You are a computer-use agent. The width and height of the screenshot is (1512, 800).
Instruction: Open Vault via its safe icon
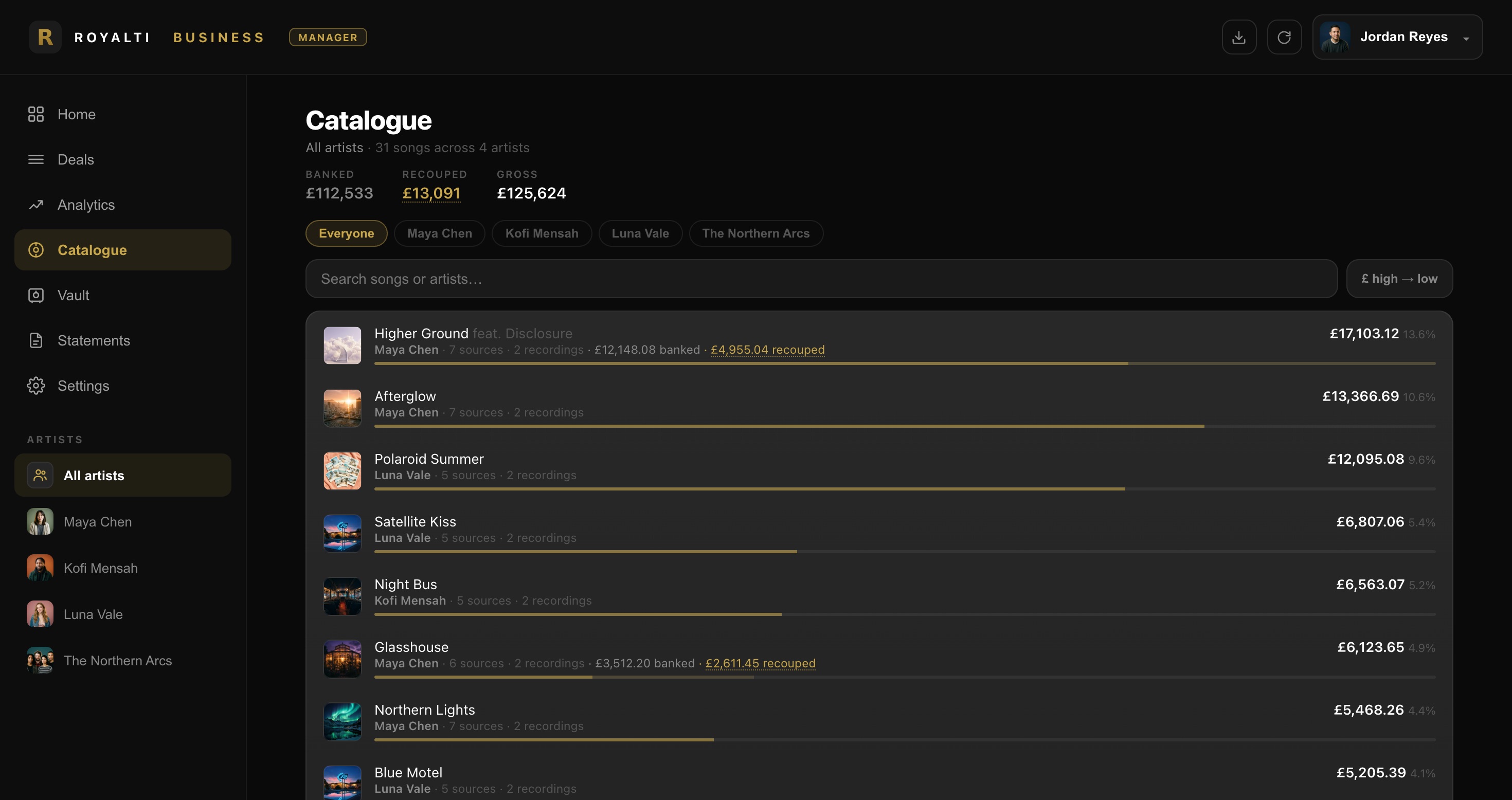(x=36, y=295)
